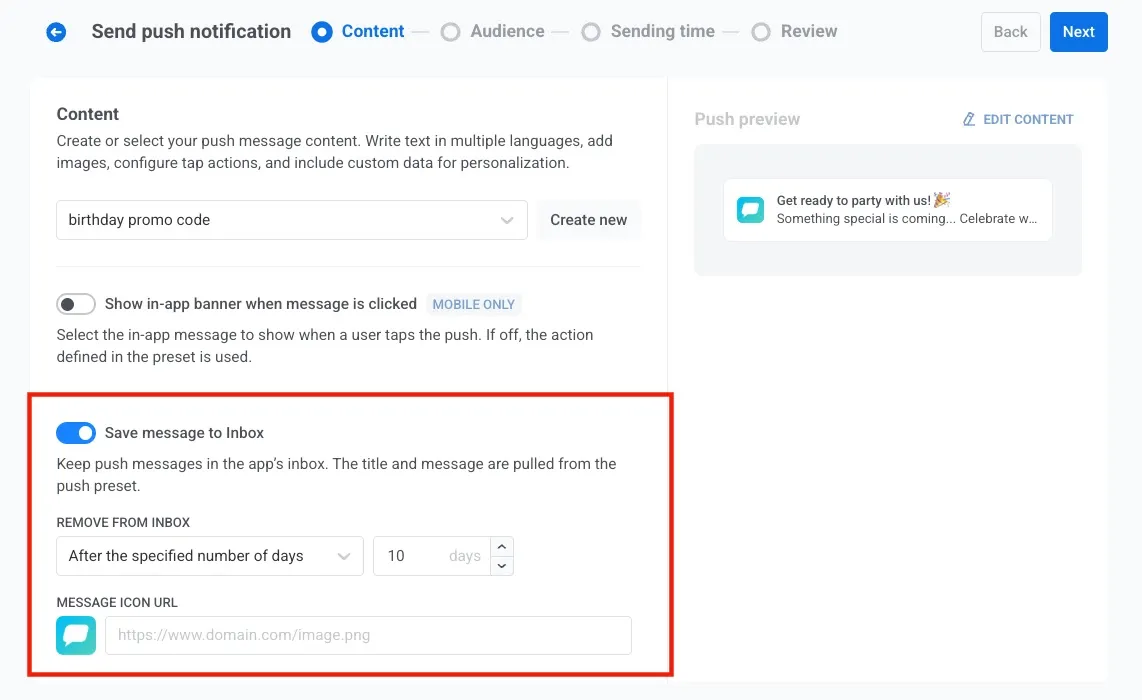This screenshot has height=700, width=1142.
Task: Click the MOBILE ONLY badge
Action: pyautogui.click(x=474, y=304)
